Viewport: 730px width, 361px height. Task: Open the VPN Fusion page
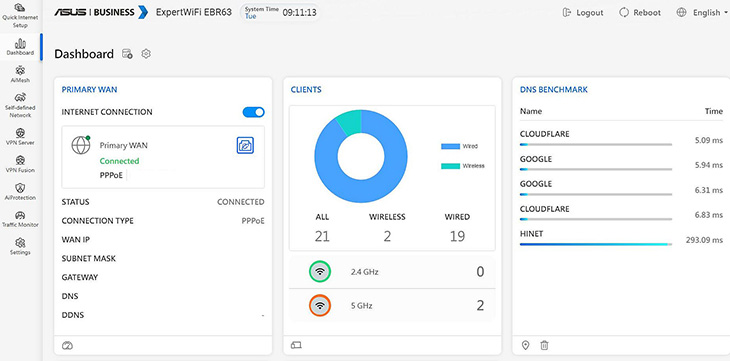pyautogui.click(x=20, y=164)
